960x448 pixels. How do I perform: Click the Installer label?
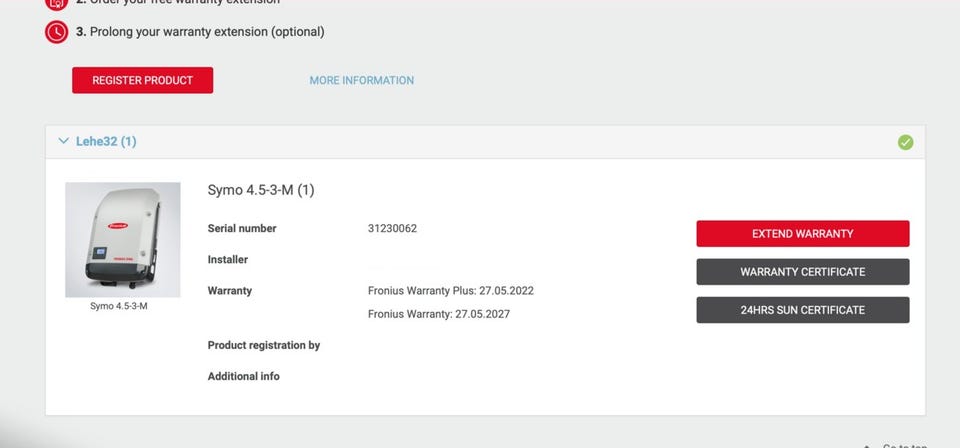click(x=228, y=259)
